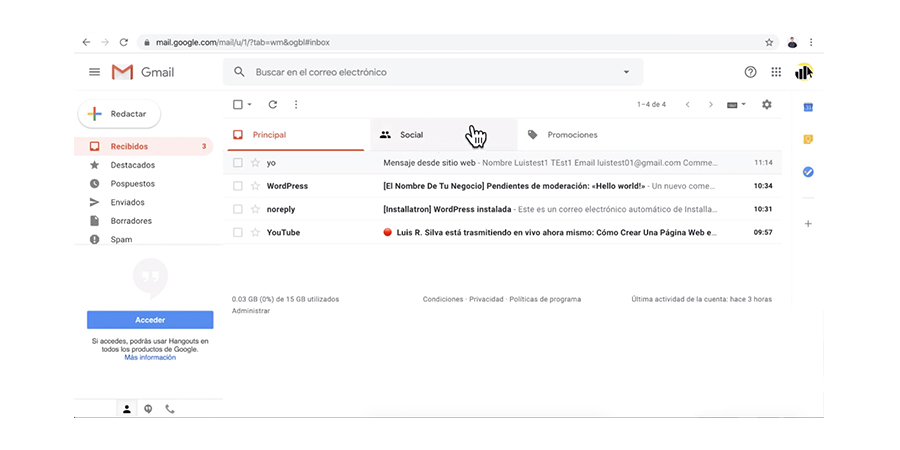Open the Google apps grid

pyautogui.click(x=776, y=72)
